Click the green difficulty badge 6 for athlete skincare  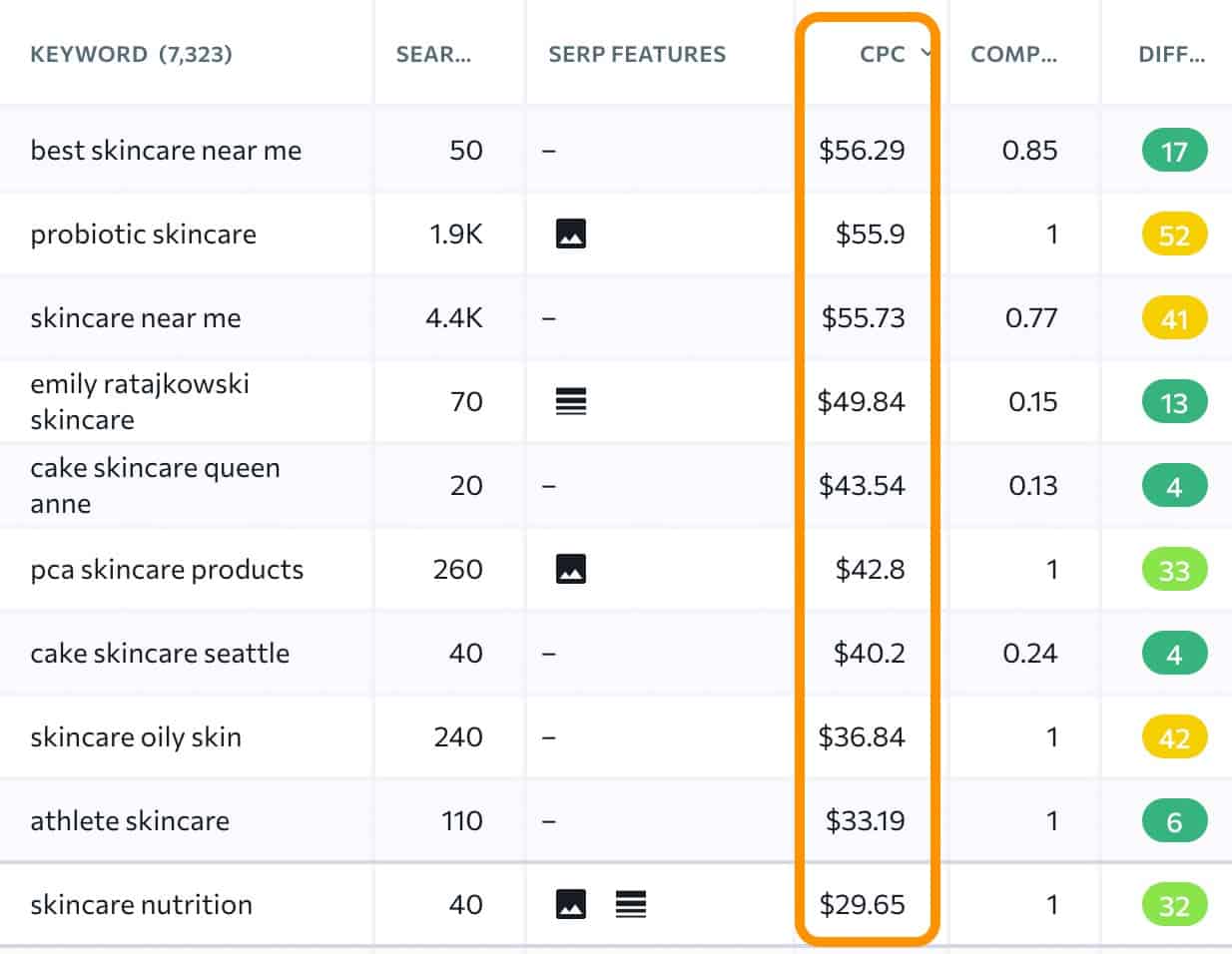(1173, 821)
